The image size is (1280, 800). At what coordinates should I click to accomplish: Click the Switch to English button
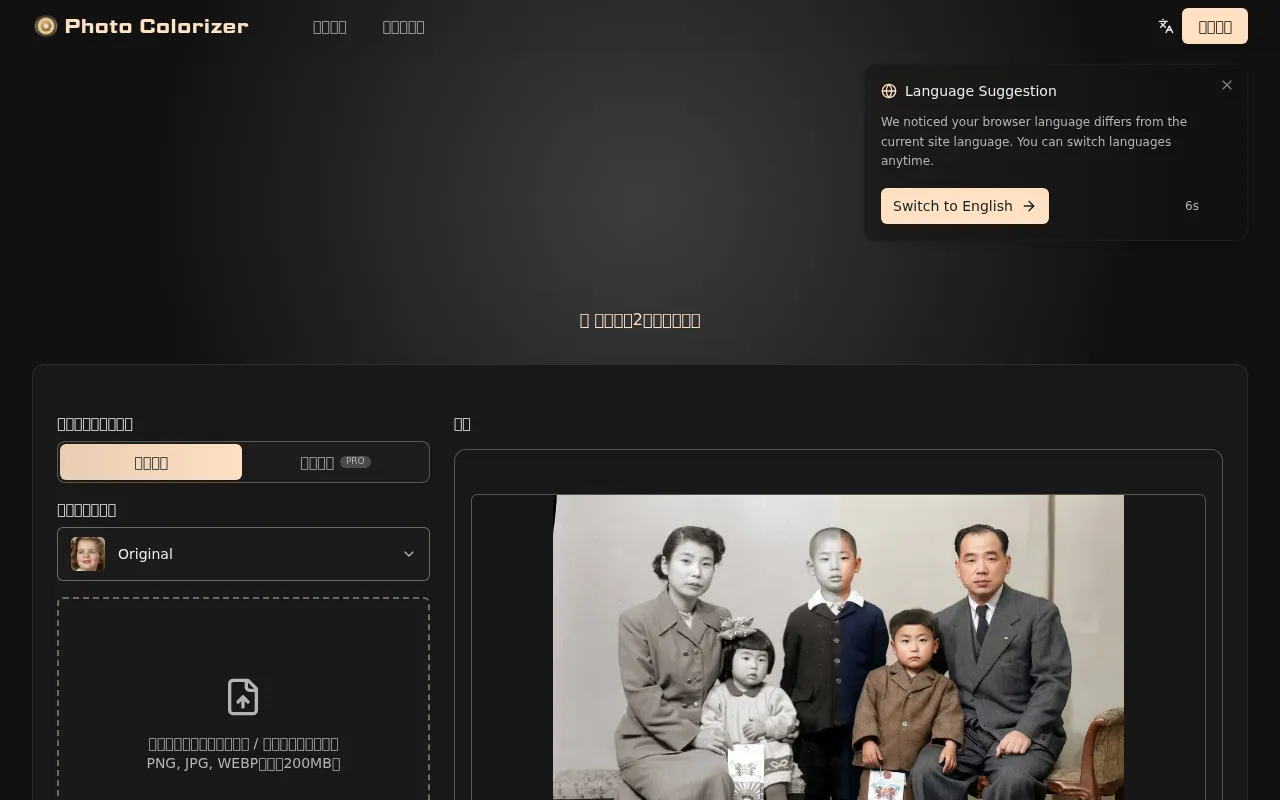click(x=965, y=206)
